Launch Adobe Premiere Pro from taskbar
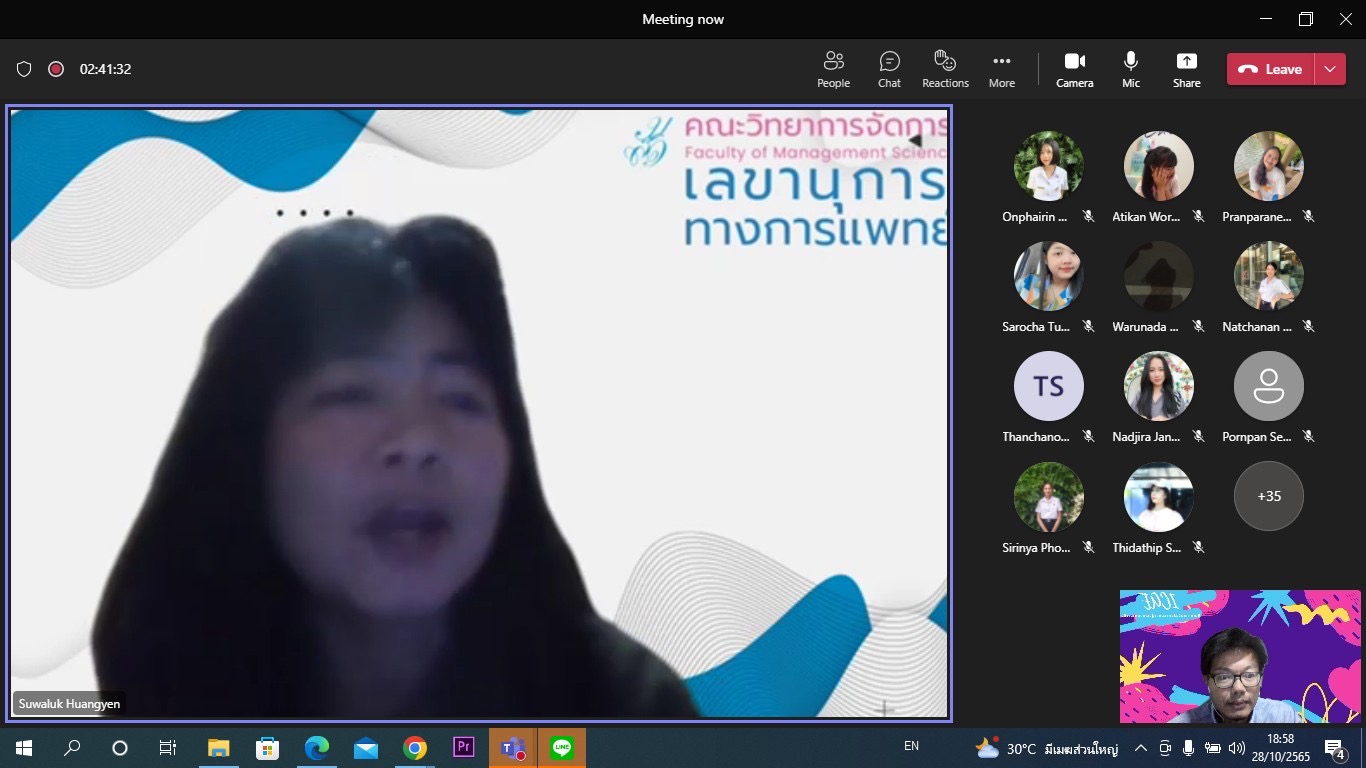1366x768 pixels. [464, 748]
